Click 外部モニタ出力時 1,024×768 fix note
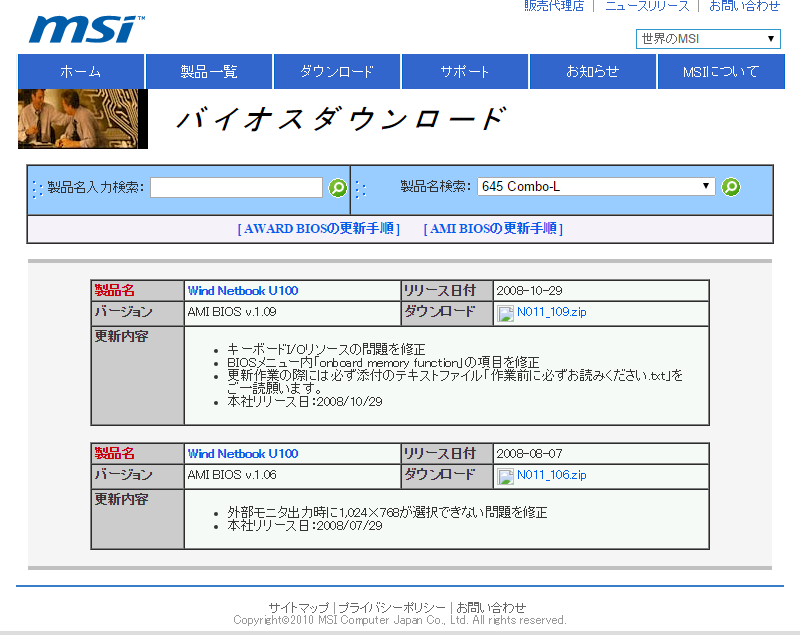This screenshot has height=635, width=800. [387, 513]
